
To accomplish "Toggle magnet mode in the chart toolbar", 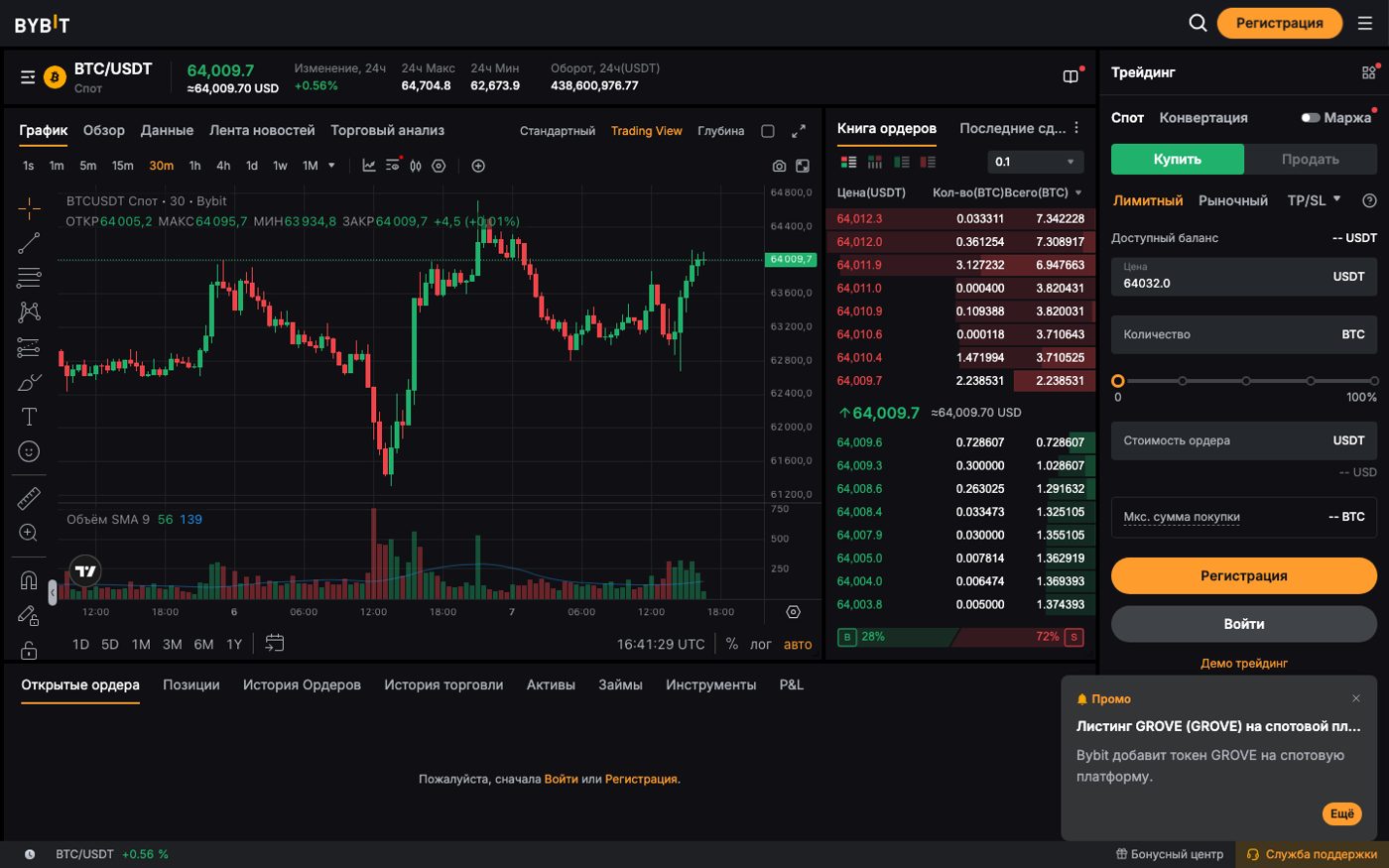I will point(29,580).
